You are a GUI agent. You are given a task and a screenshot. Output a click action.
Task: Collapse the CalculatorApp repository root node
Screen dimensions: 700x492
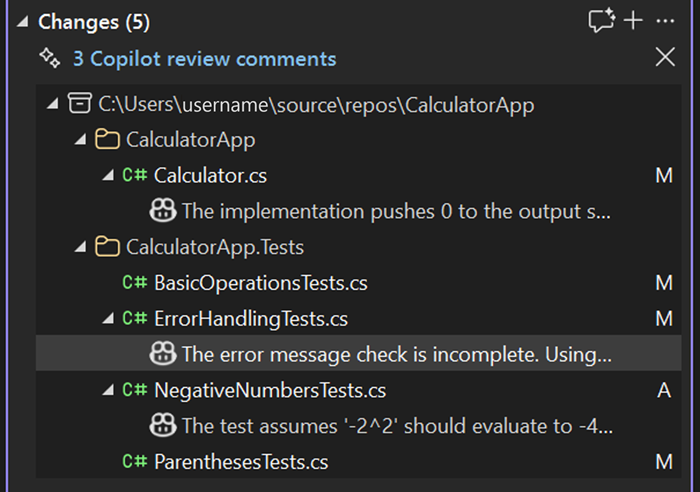pos(52,104)
